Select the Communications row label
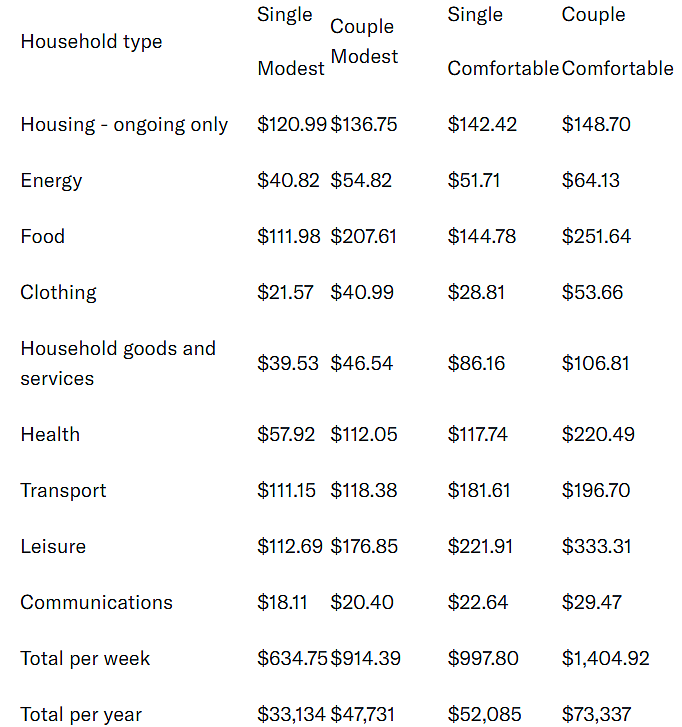The height and width of the screenshot is (727, 682). 96,602
